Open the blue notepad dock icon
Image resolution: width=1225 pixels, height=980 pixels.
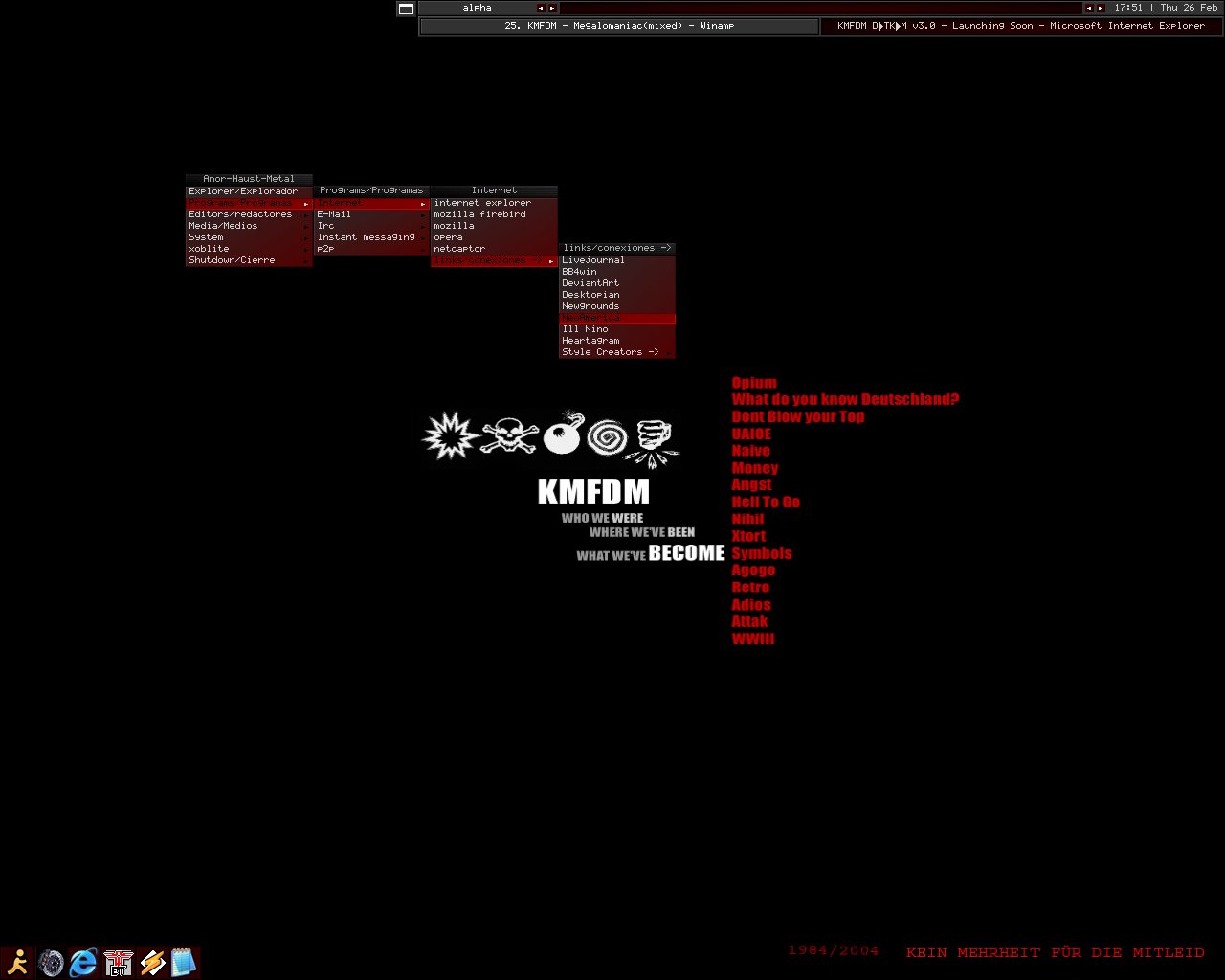click(x=184, y=962)
